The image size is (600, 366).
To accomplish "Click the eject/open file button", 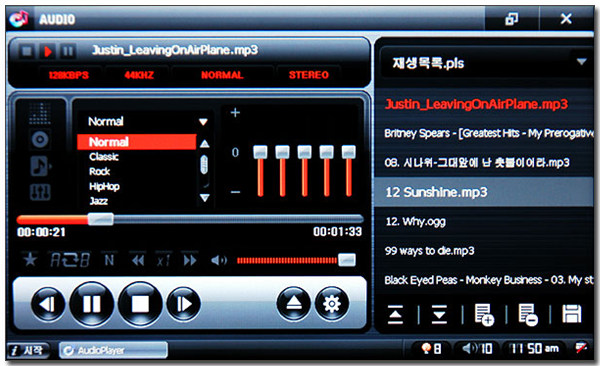I will click(x=293, y=304).
